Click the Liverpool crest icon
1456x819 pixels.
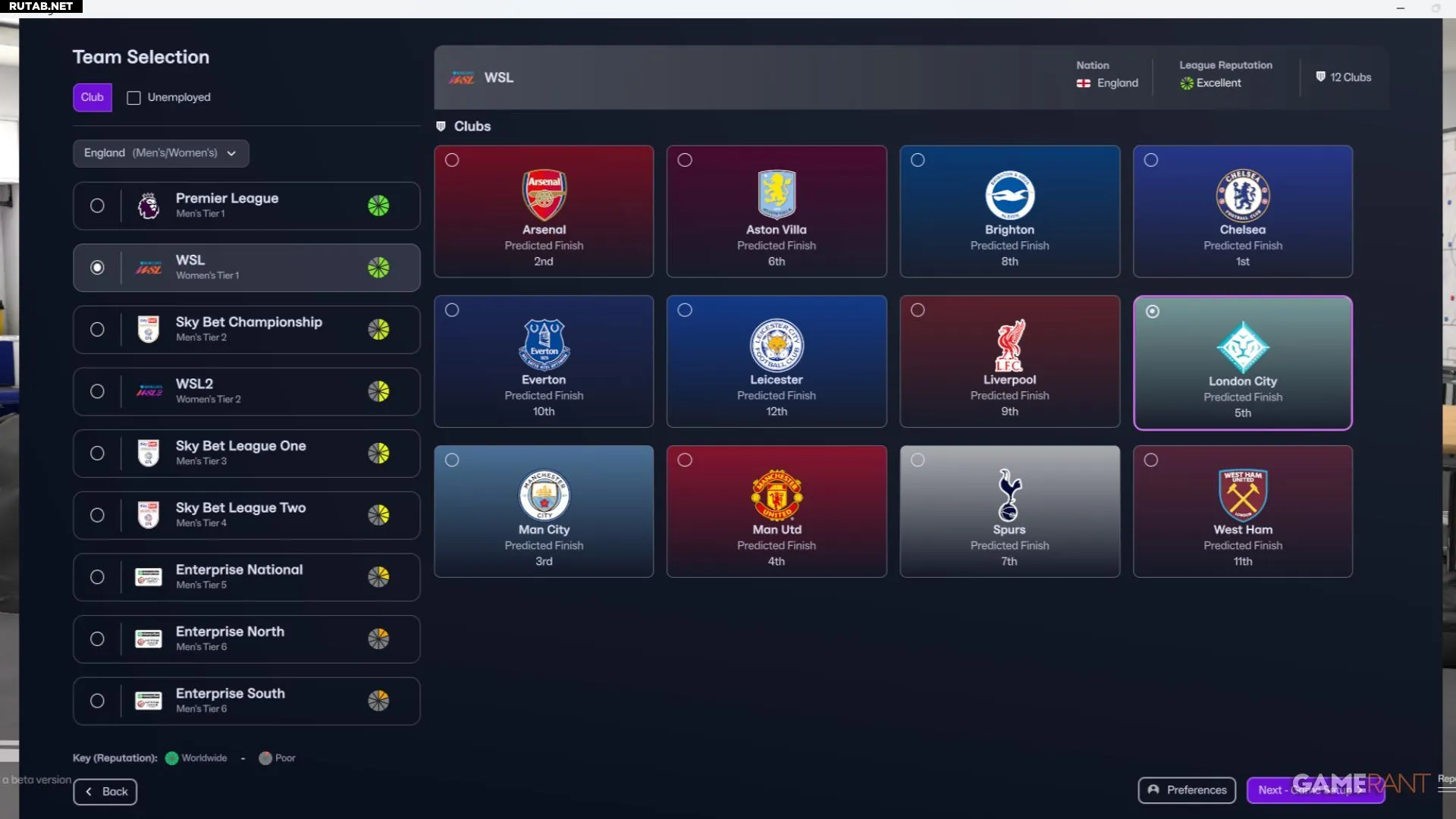coord(1009,345)
